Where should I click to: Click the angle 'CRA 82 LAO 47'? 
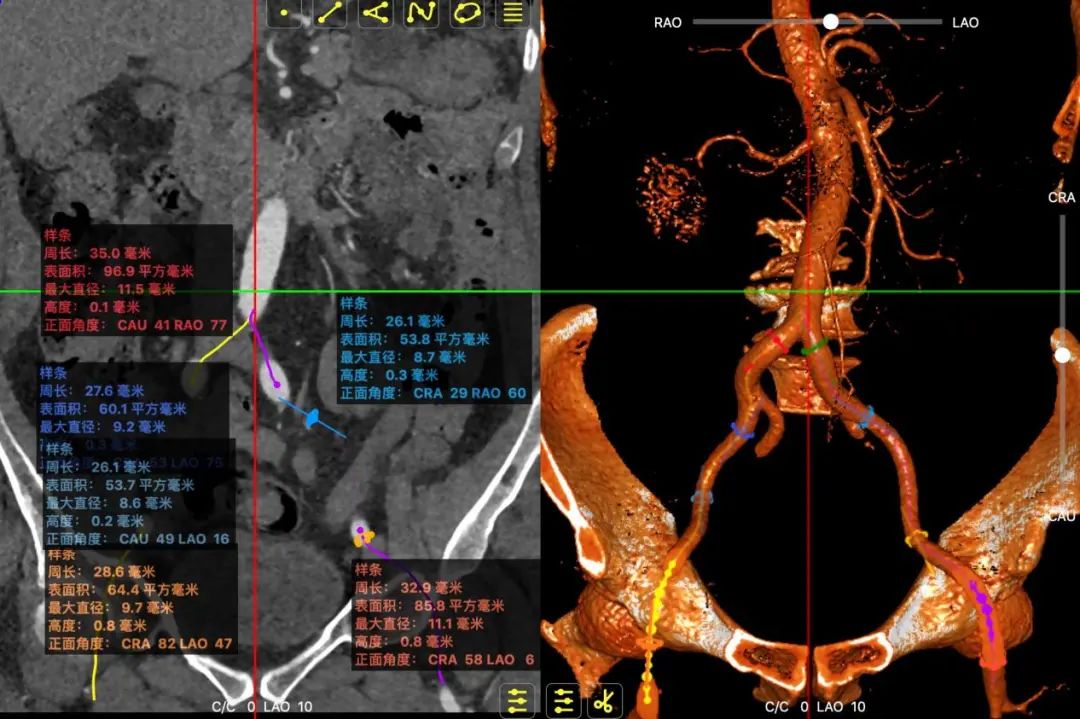click(x=177, y=643)
